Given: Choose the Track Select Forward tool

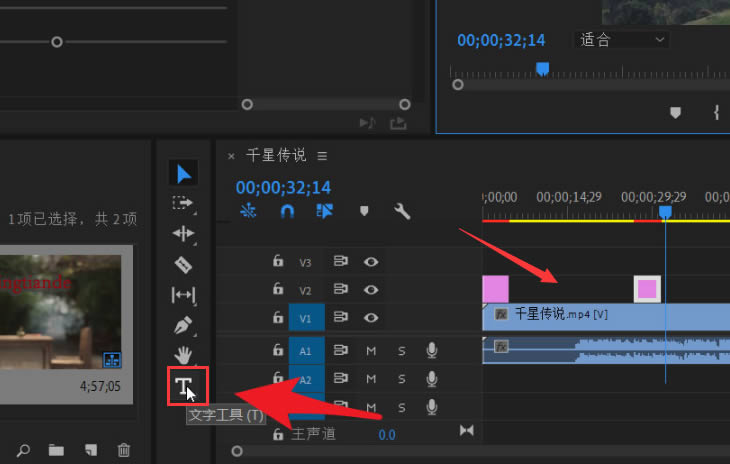Looking at the screenshot, I should coord(184,203).
